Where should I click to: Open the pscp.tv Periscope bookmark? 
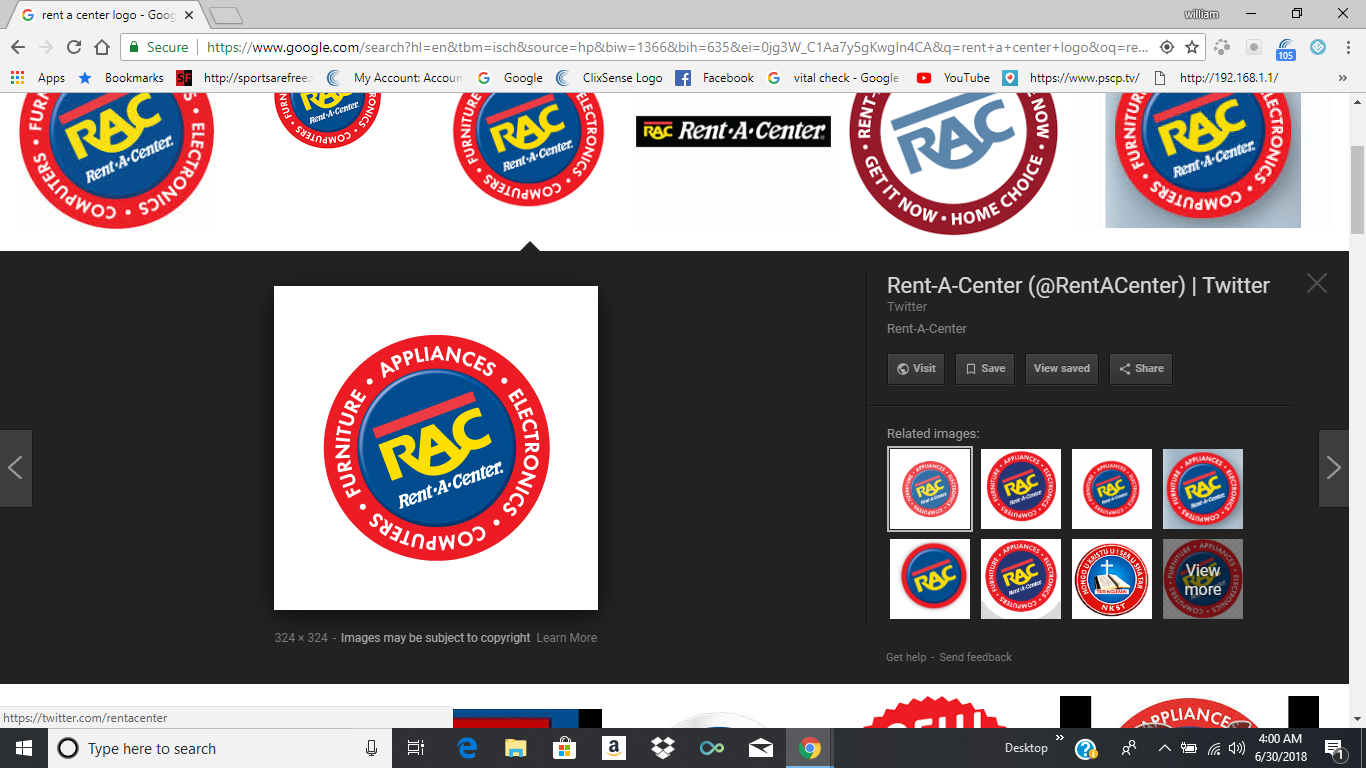tap(1070, 77)
